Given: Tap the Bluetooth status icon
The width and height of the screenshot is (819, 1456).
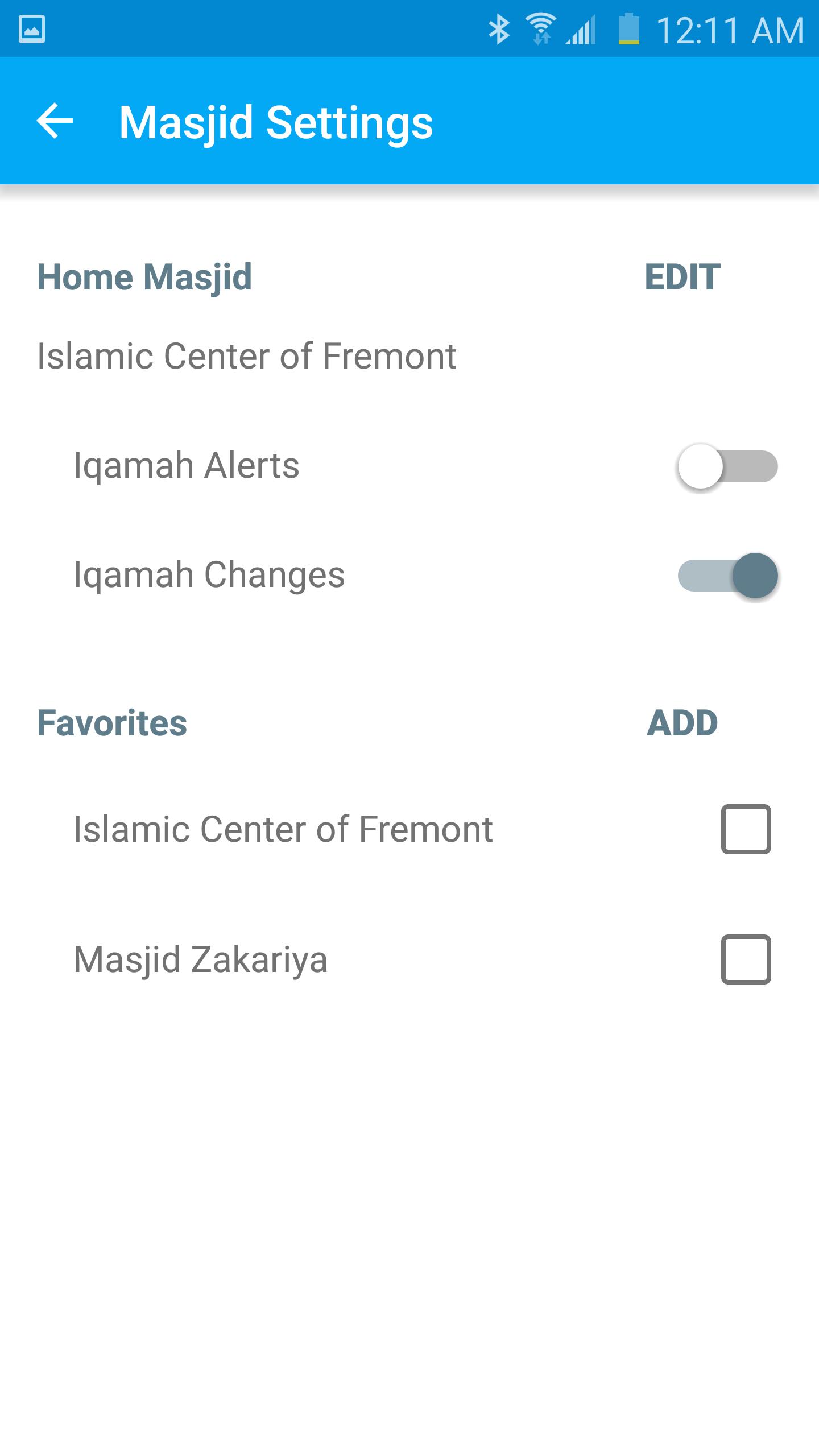Looking at the screenshot, I should (x=499, y=29).
